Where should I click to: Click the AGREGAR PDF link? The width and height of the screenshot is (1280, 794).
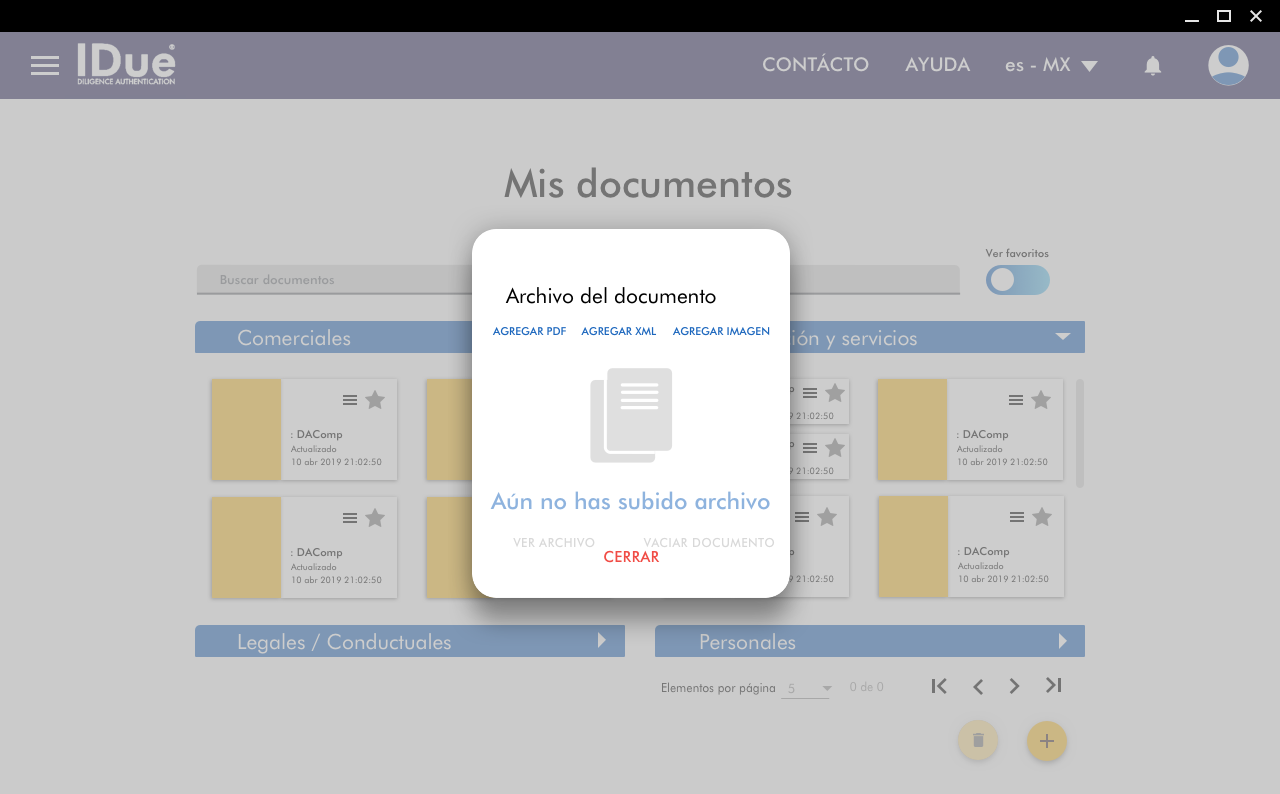point(529,332)
